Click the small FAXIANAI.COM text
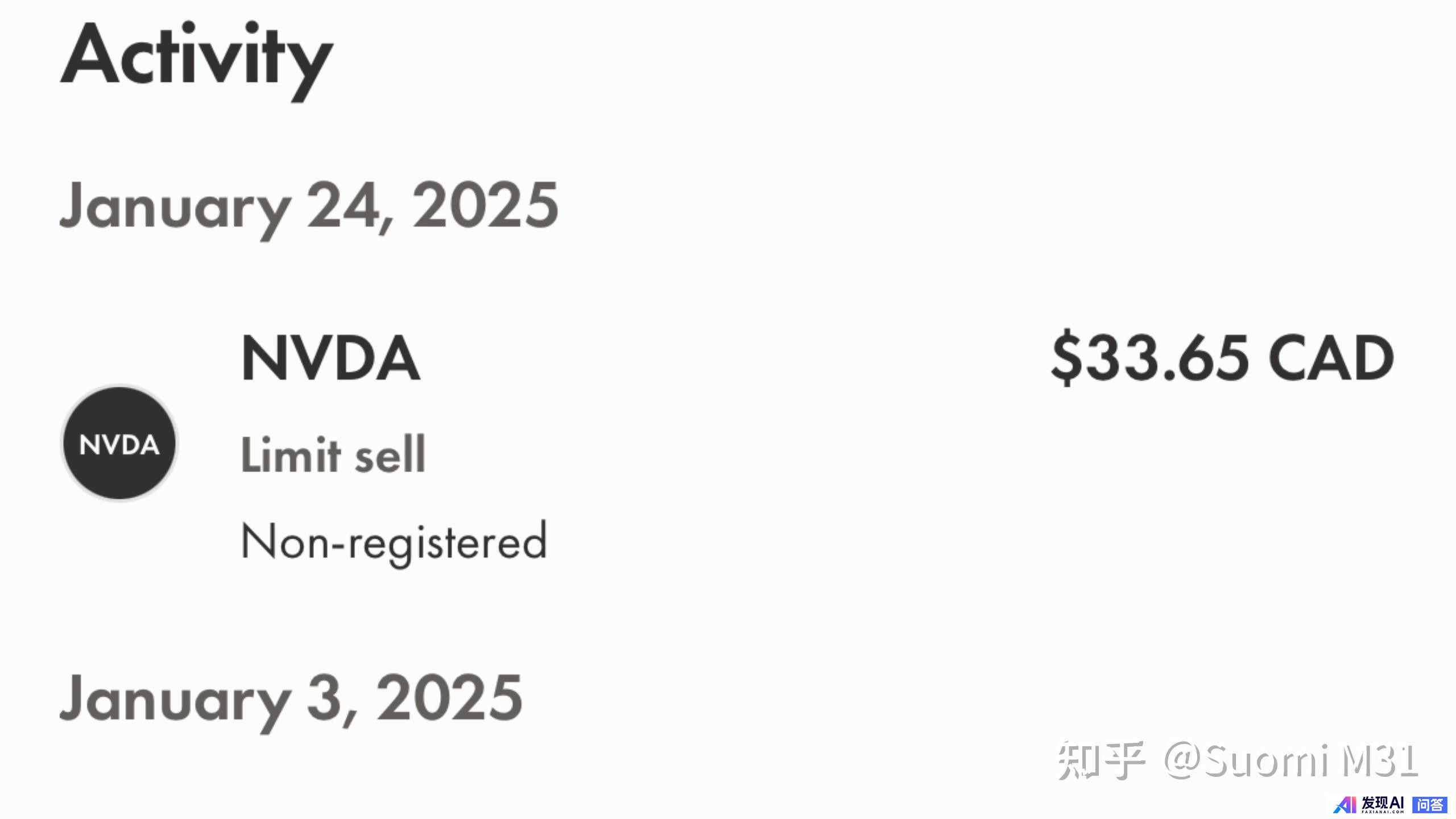1456x819 pixels. [x=1383, y=812]
